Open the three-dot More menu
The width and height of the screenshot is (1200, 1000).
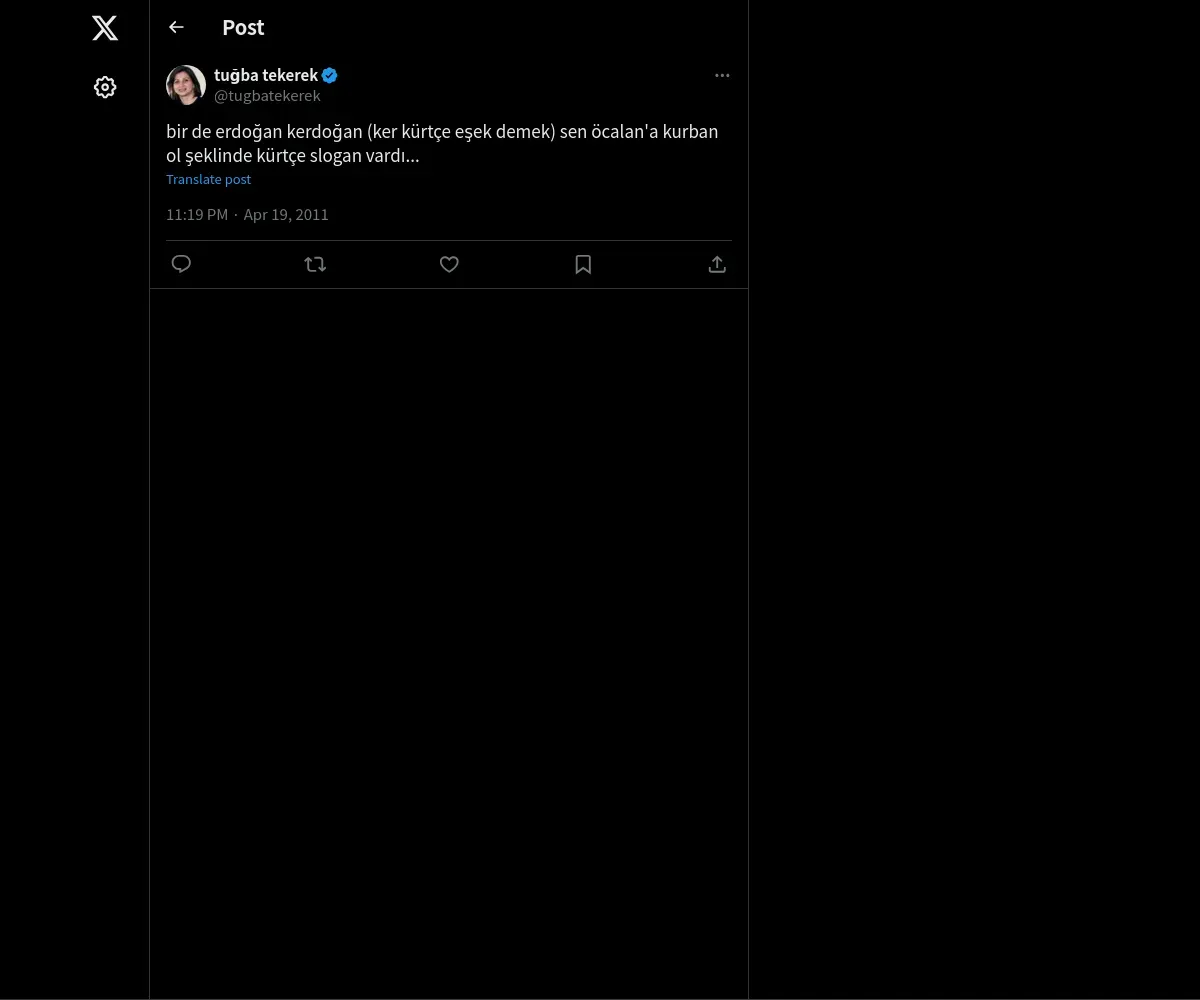722,75
